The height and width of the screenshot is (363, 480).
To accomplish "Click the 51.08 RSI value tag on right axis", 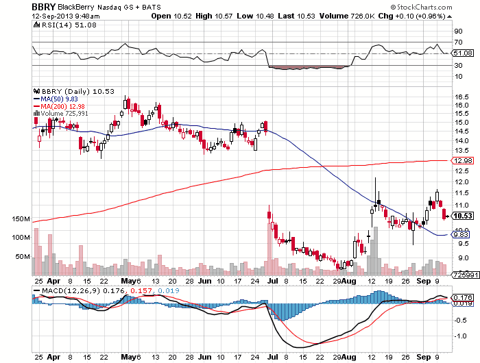I will (x=462, y=53).
